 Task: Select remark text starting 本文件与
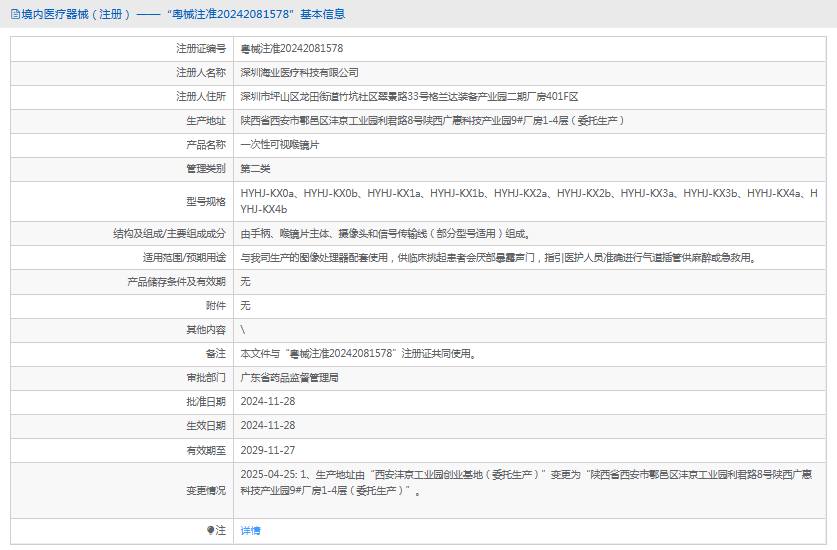[x=358, y=353]
